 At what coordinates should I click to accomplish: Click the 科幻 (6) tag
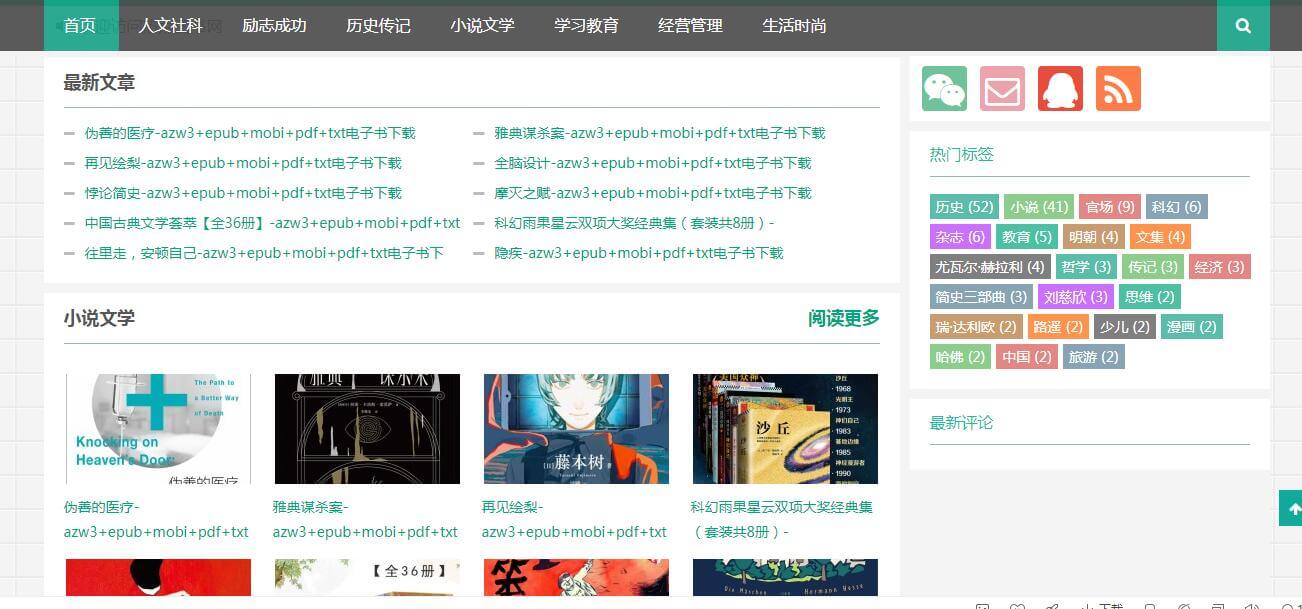tap(1176, 207)
